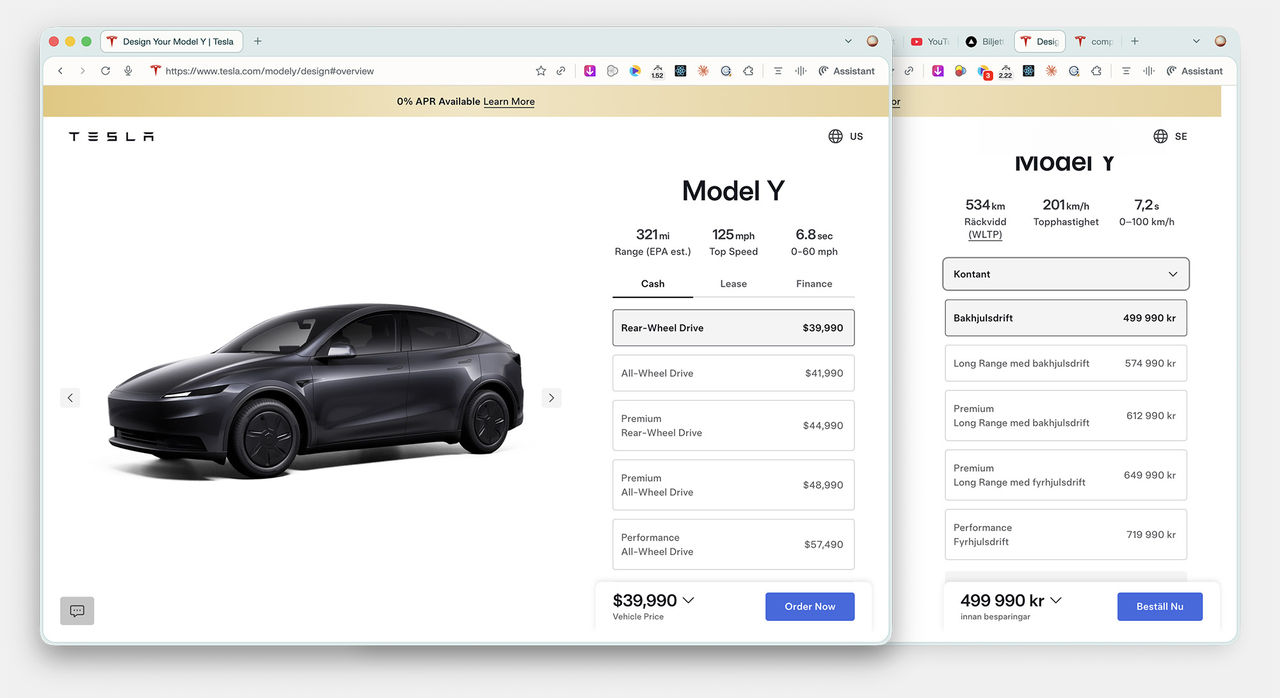Click the forward arrow in the front window
Screen dimensions: 1280x698
[82, 71]
